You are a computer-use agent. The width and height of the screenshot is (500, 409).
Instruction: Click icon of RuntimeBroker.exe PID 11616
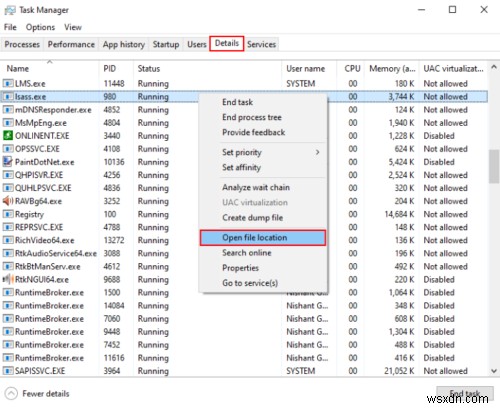[8, 358]
